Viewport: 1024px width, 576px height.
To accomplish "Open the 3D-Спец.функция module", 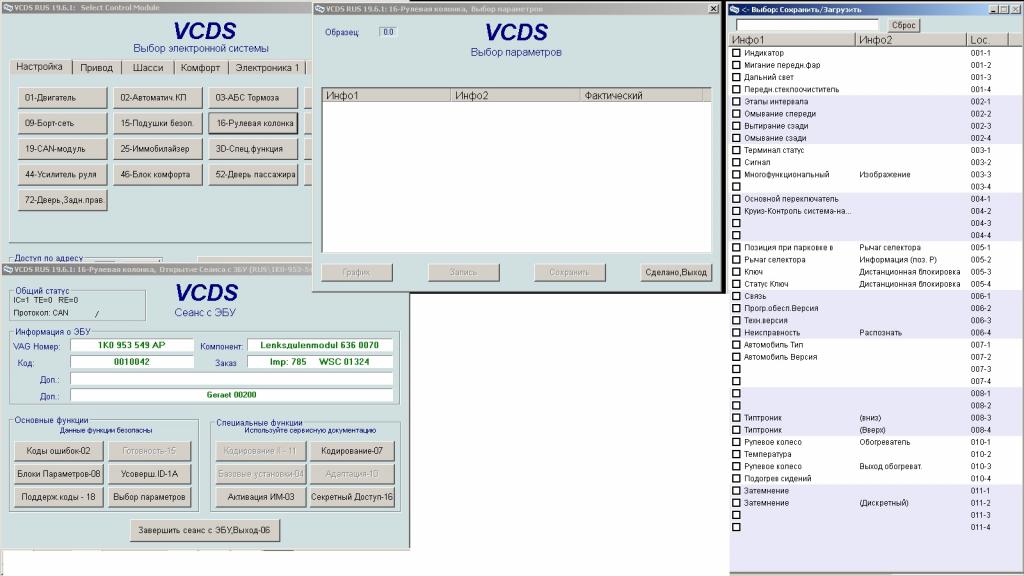I will click(x=253, y=149).
